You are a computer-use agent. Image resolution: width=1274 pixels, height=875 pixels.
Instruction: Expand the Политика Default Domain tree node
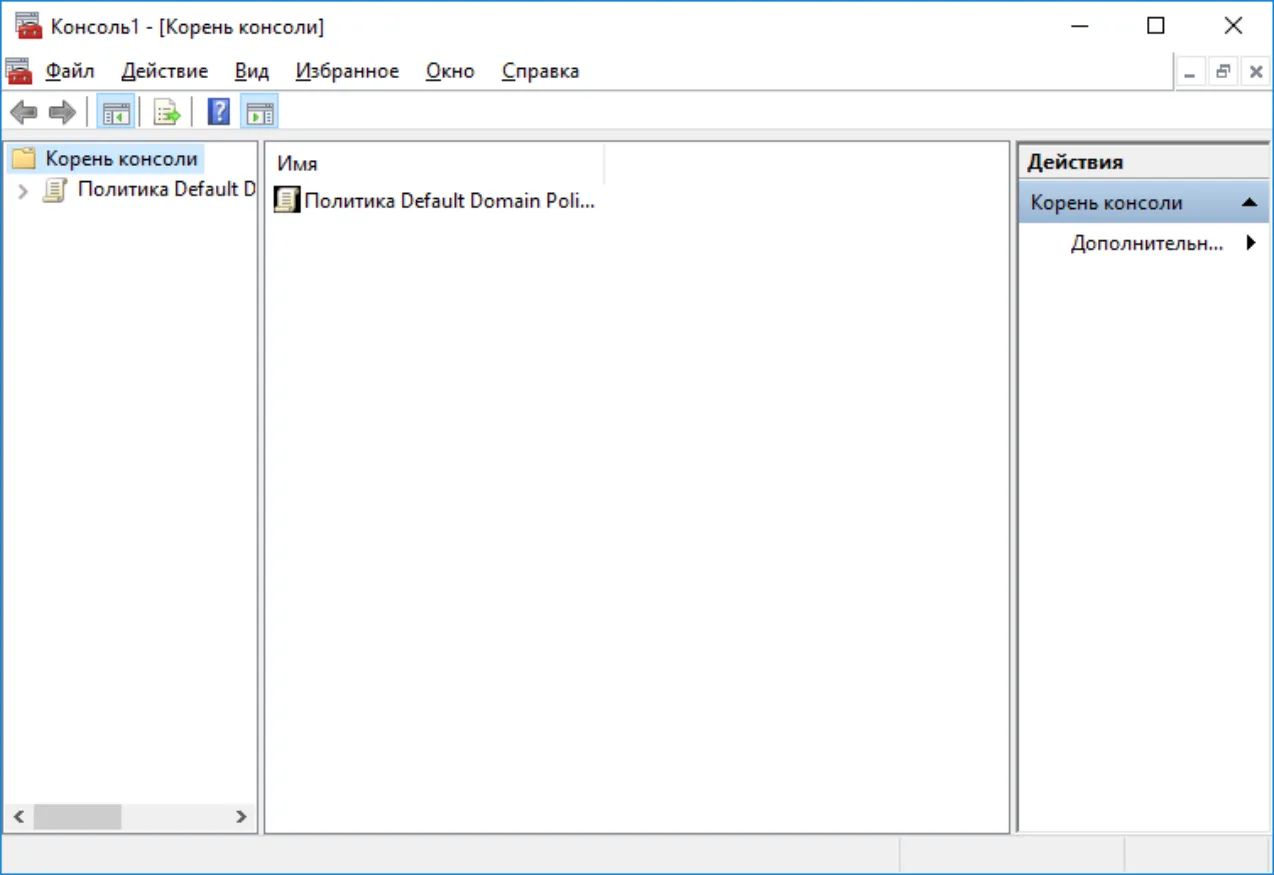point(23,191)
